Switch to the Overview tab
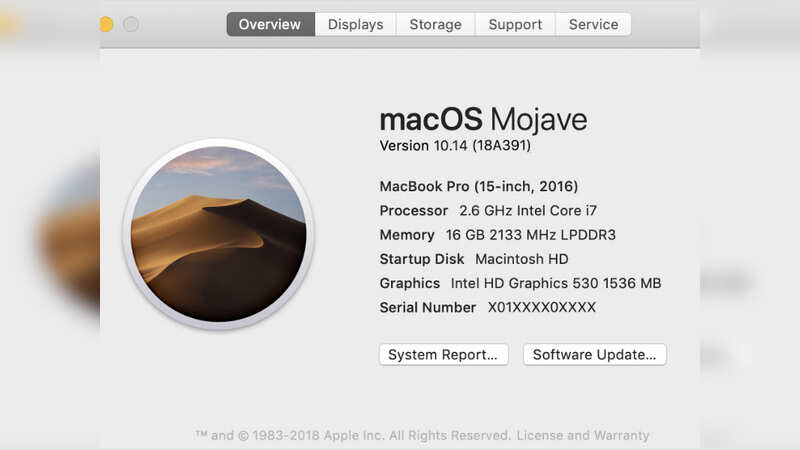 click(x=270, y=24)
